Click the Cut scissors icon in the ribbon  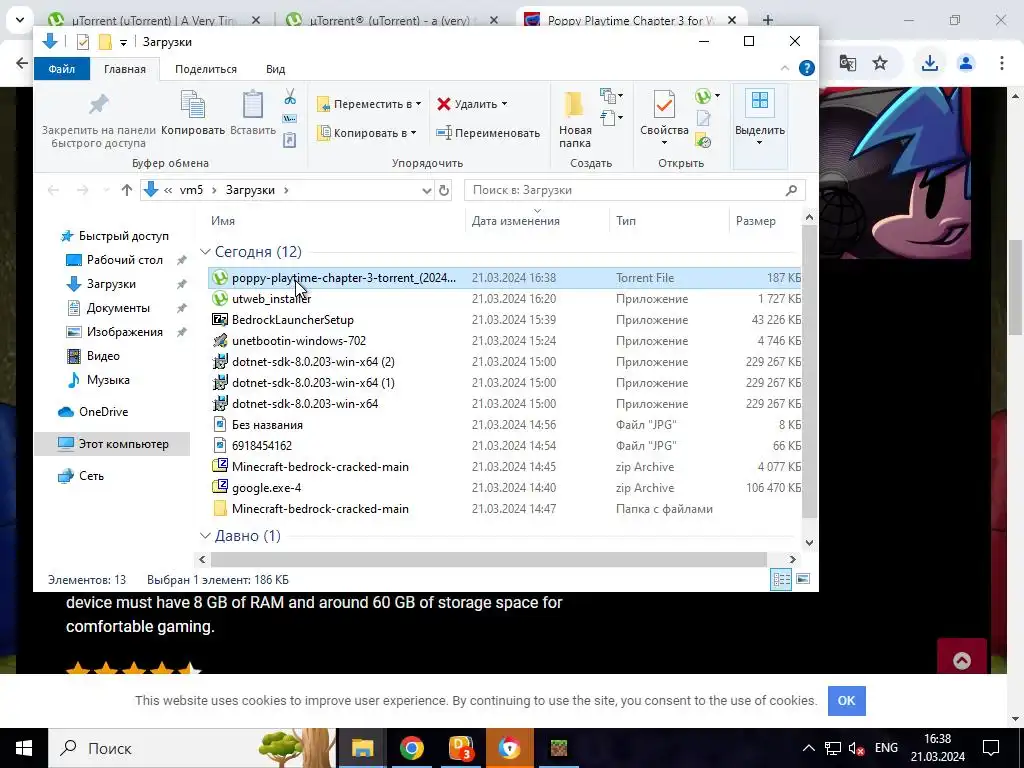290,97
